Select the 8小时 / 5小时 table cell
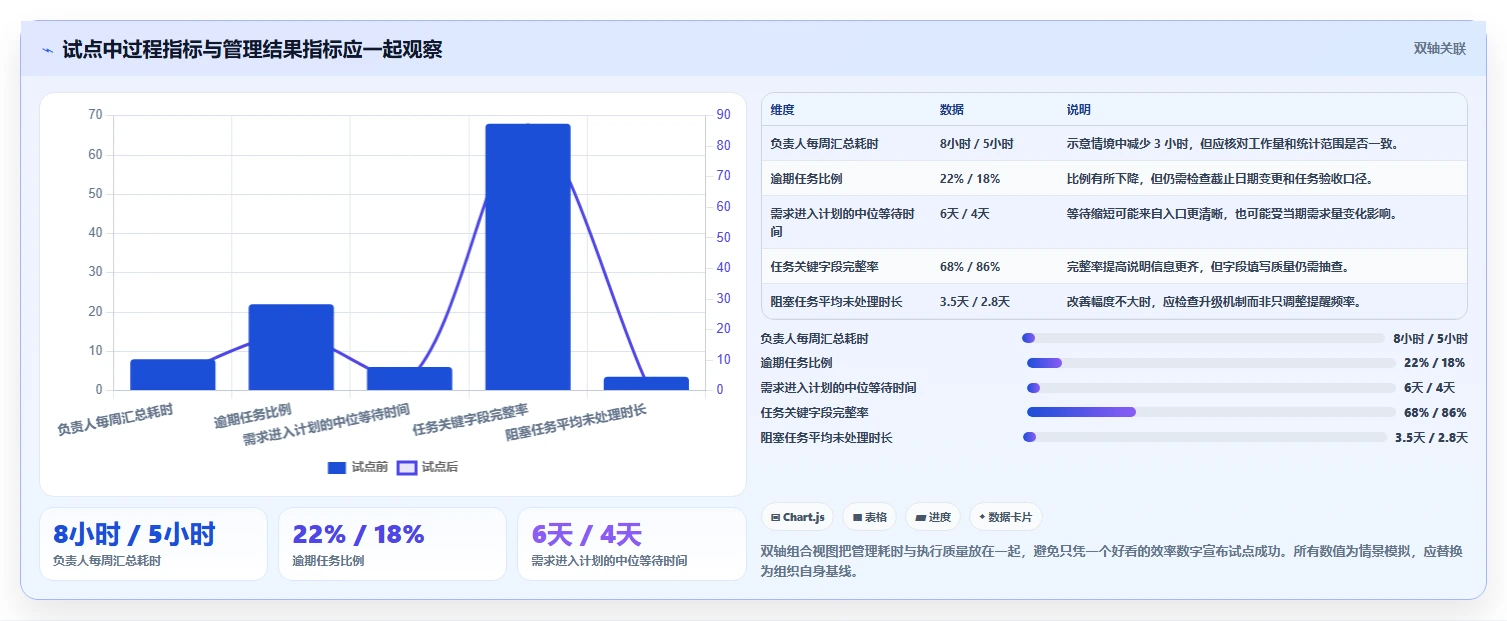Image resolution: width=1507 pixels, height=621 pixels. (977, 144)
